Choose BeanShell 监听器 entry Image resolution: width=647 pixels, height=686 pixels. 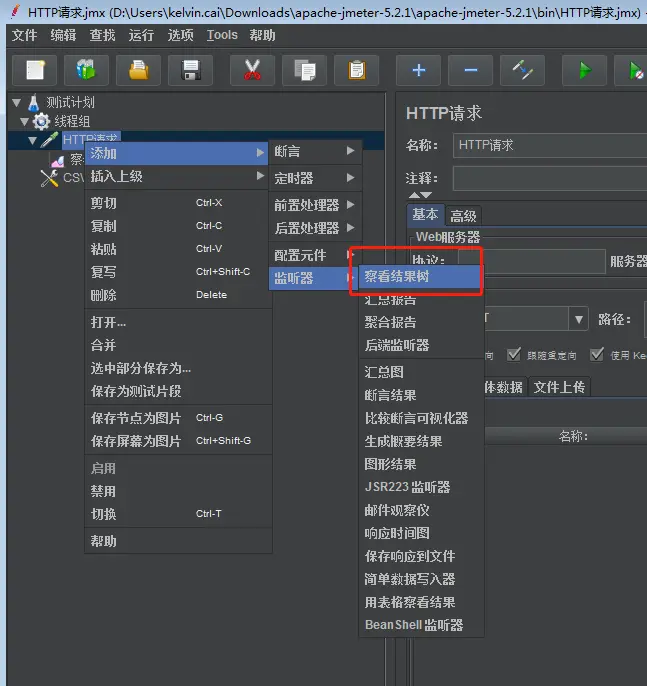pyautogui.click(x=421, y=625)
